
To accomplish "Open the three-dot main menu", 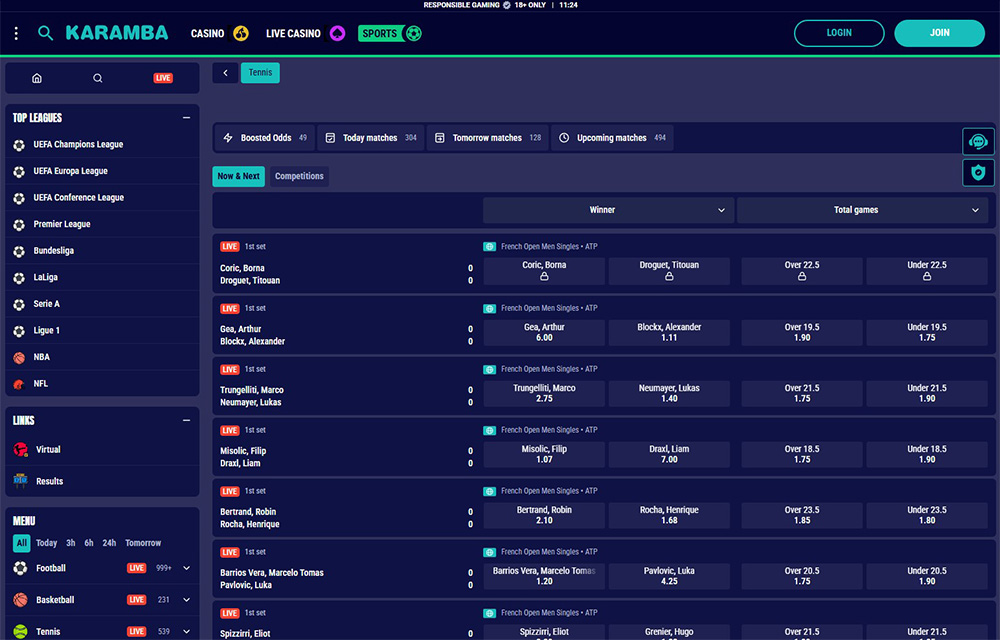I will [x=16, y=33].
